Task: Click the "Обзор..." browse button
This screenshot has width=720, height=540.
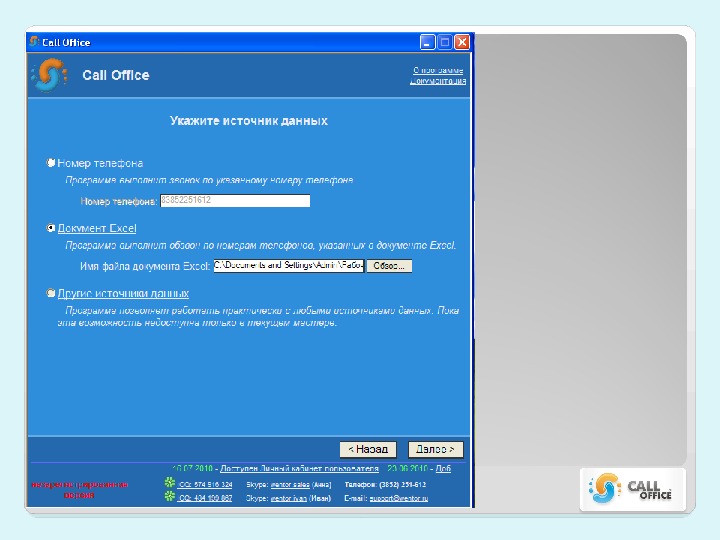Action: [389, 266]
